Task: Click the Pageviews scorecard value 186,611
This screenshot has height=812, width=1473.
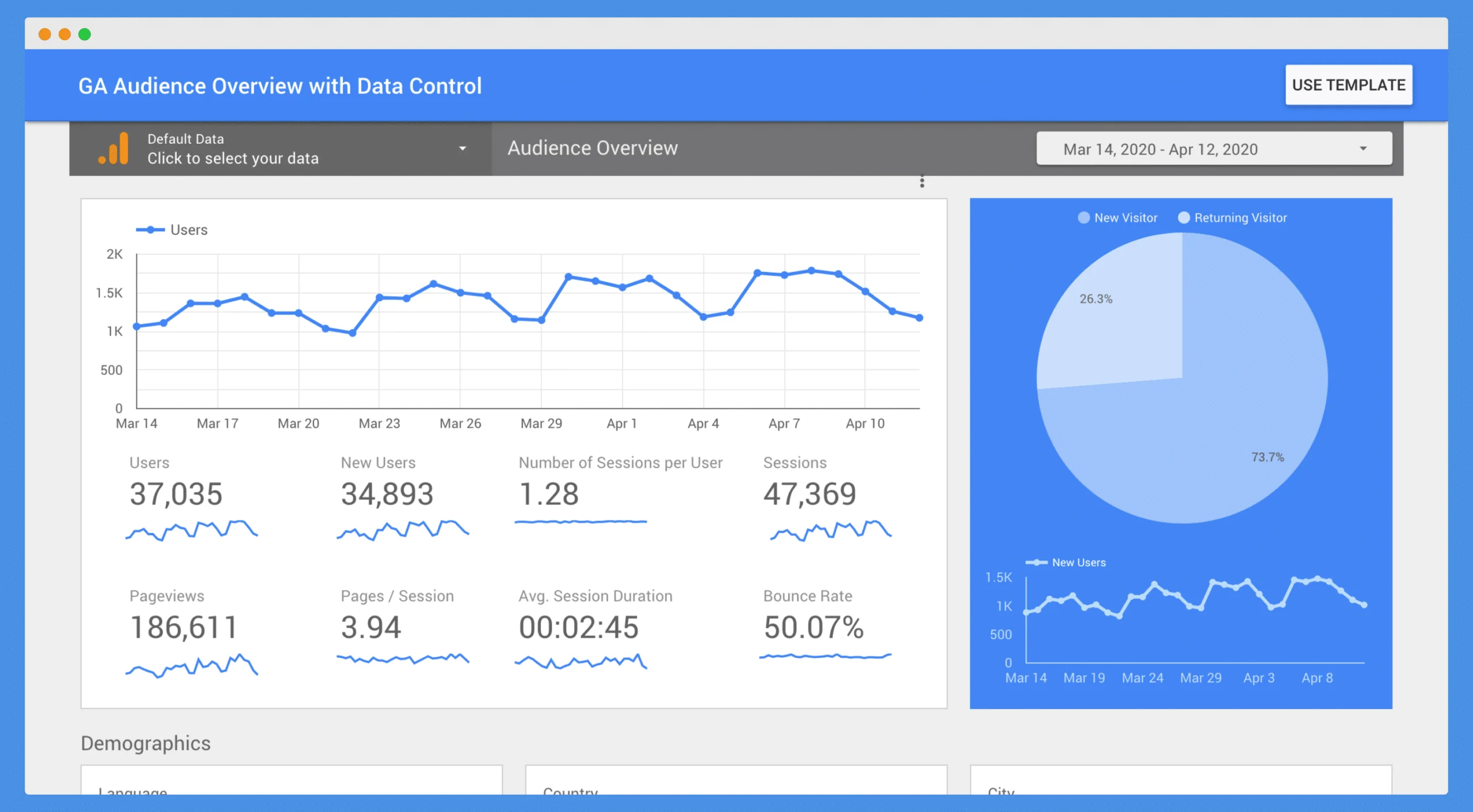Action: pos(184,627)
